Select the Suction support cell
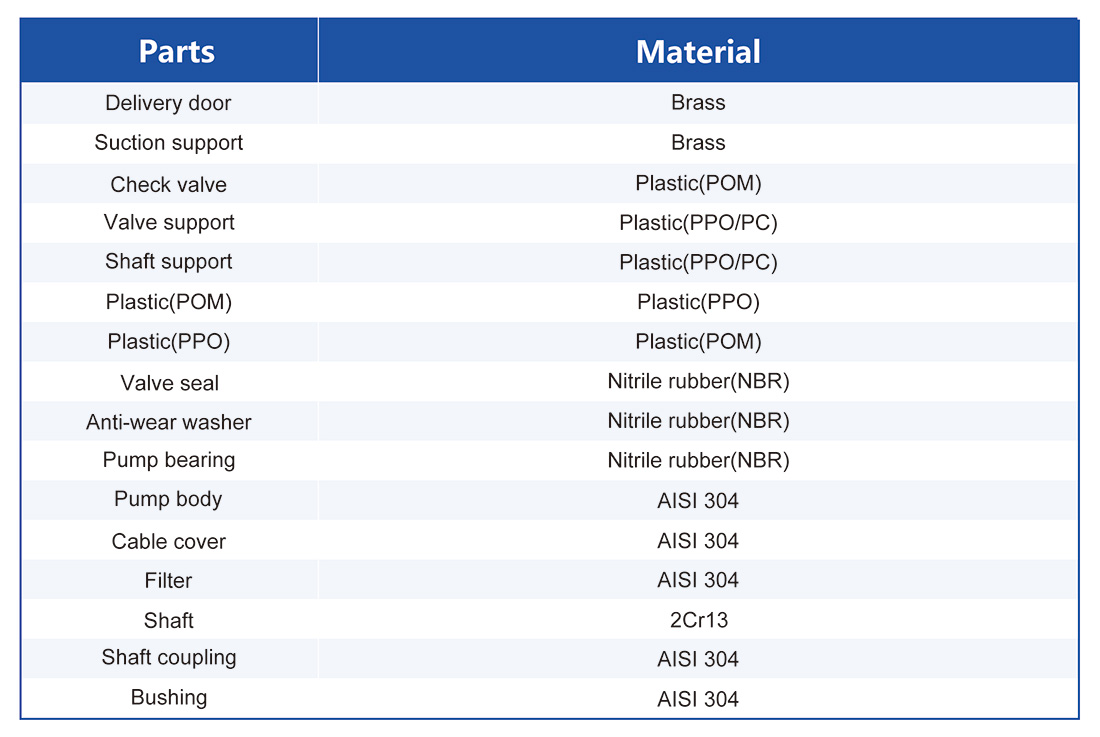1100x737 pixels. (168, 143)
